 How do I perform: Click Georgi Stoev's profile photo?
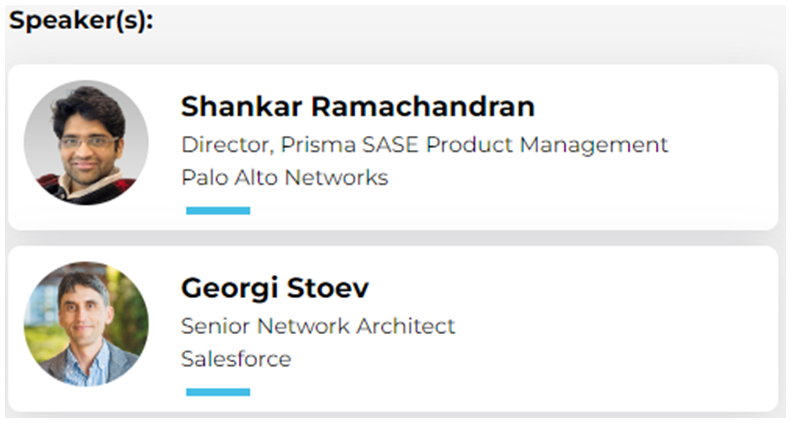[86, 324]
